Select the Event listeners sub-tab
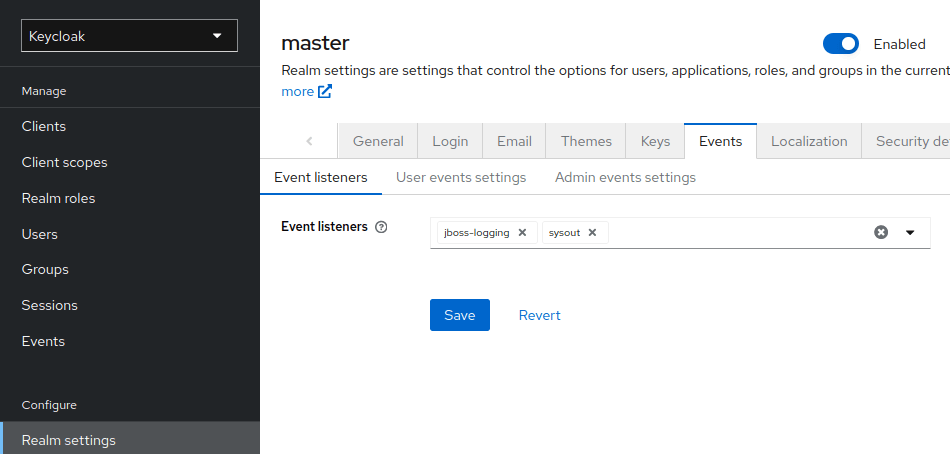The image size is (950, 454). (x=321, y=178)
